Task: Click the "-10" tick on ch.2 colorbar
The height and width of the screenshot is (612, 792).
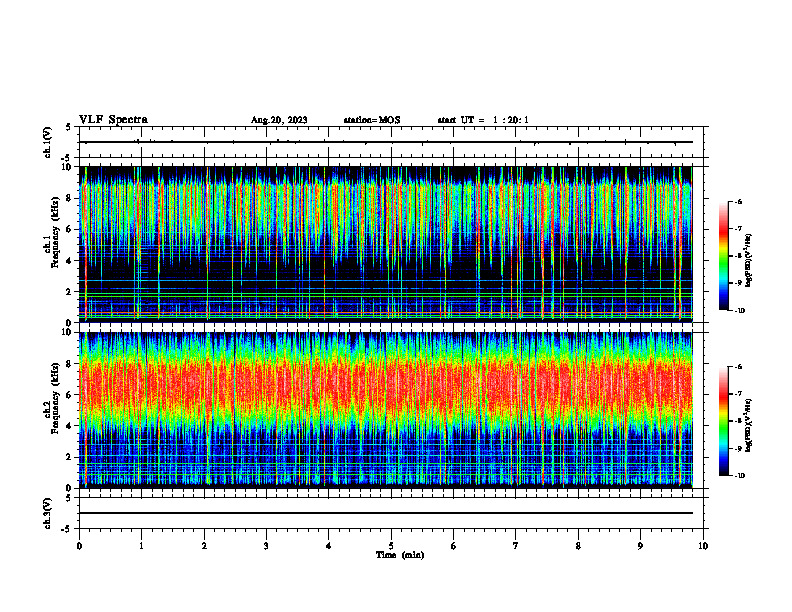Action: click(739, 476)
